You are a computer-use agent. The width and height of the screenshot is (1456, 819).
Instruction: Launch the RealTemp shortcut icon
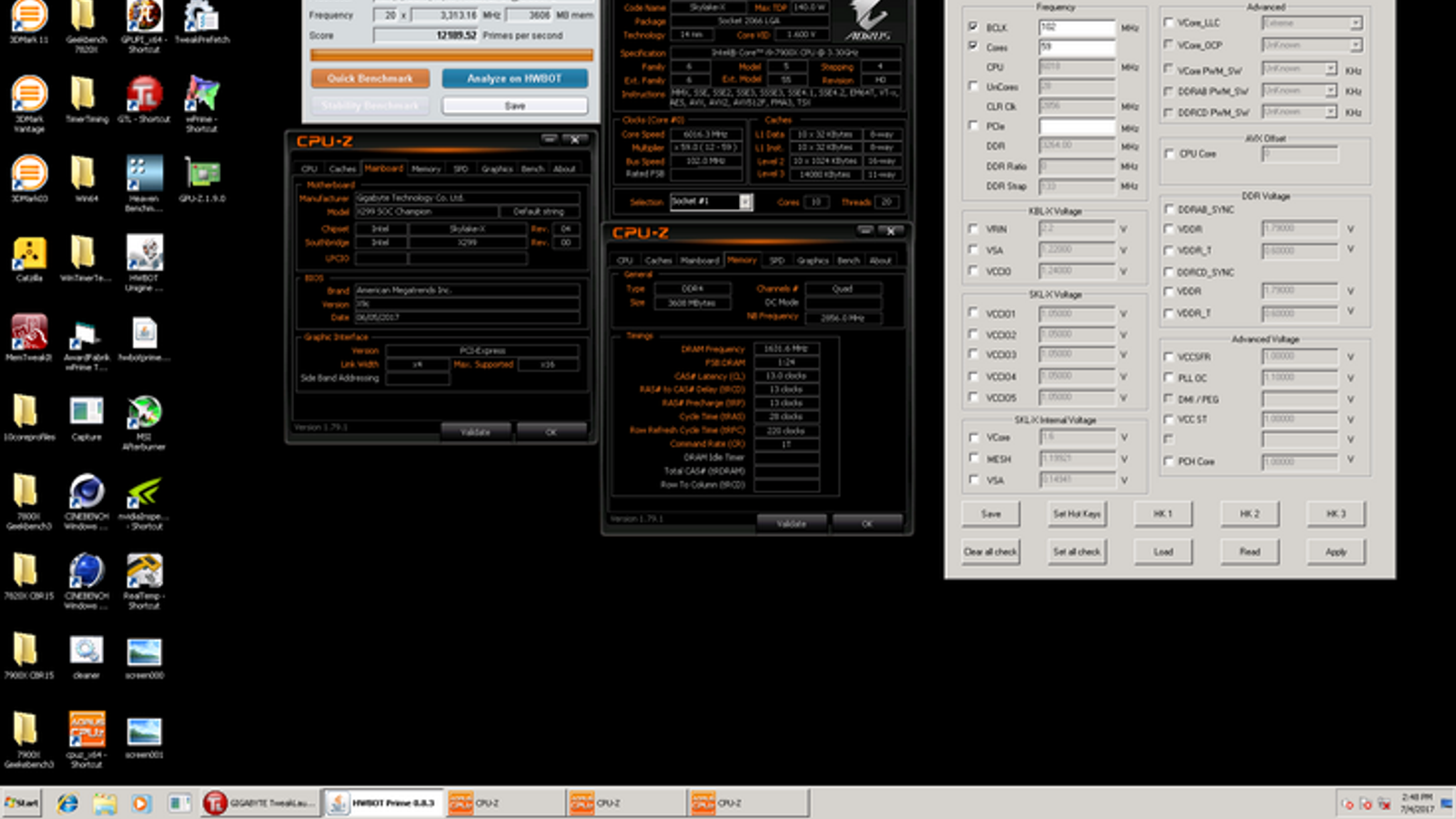pyautogui.click(x=144, y=582)
